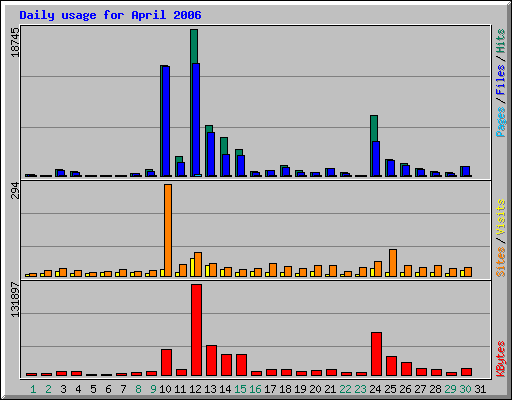
Task: Click the day 6 axis label
Action: click(x=108, y=389)
